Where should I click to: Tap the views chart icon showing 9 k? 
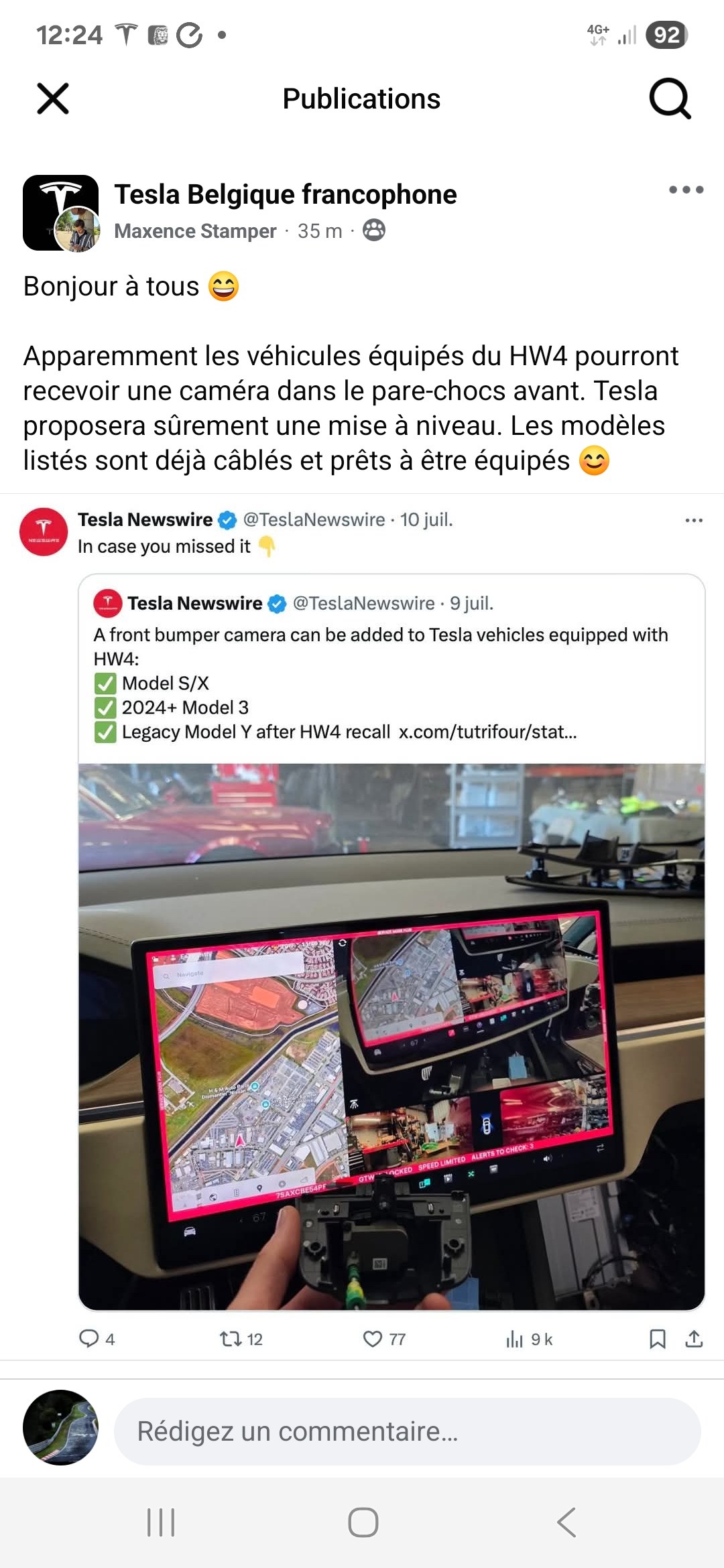529,1339
